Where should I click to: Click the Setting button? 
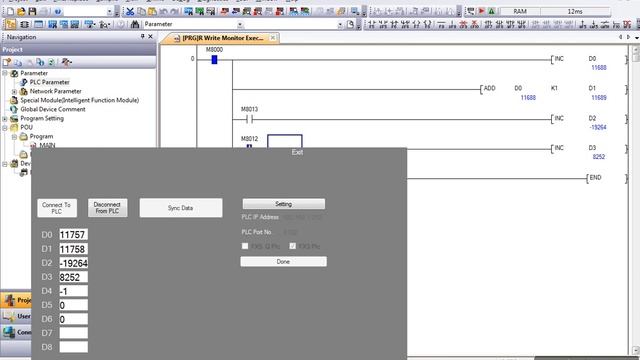pyautogui.click(x=284, y=204)
